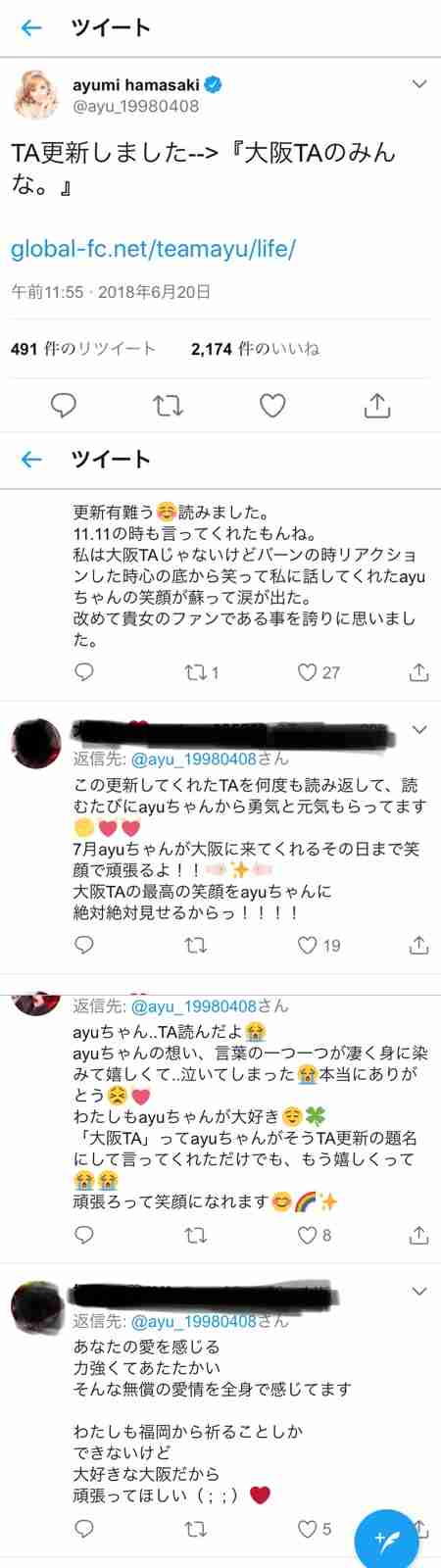Image resolution: width=441 pixels, height=1568 pixels.
Task: Expand chevron on the last reply
Action: coord(419,1292)
